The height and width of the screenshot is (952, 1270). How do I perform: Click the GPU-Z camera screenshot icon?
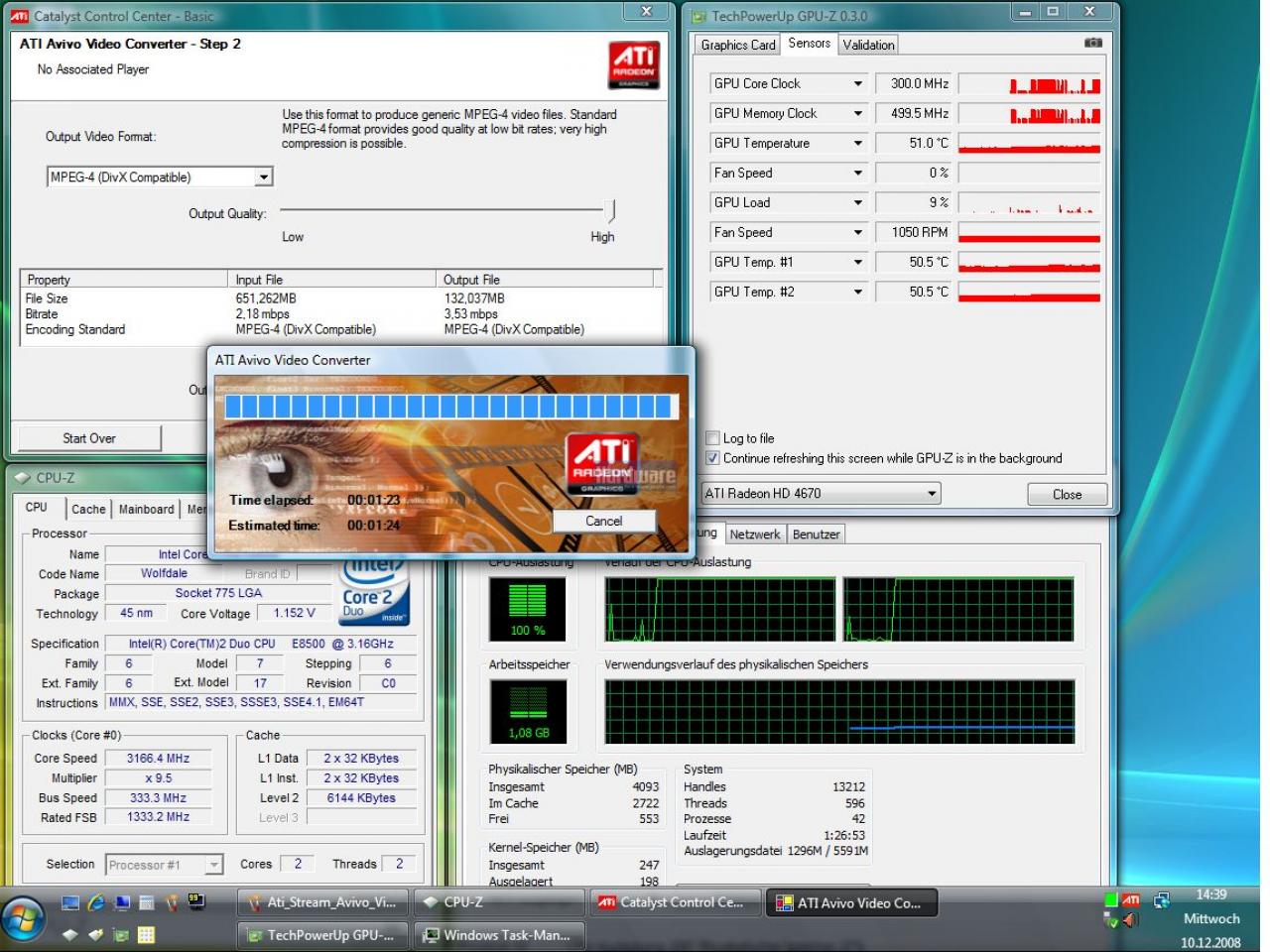point(1093,43)
